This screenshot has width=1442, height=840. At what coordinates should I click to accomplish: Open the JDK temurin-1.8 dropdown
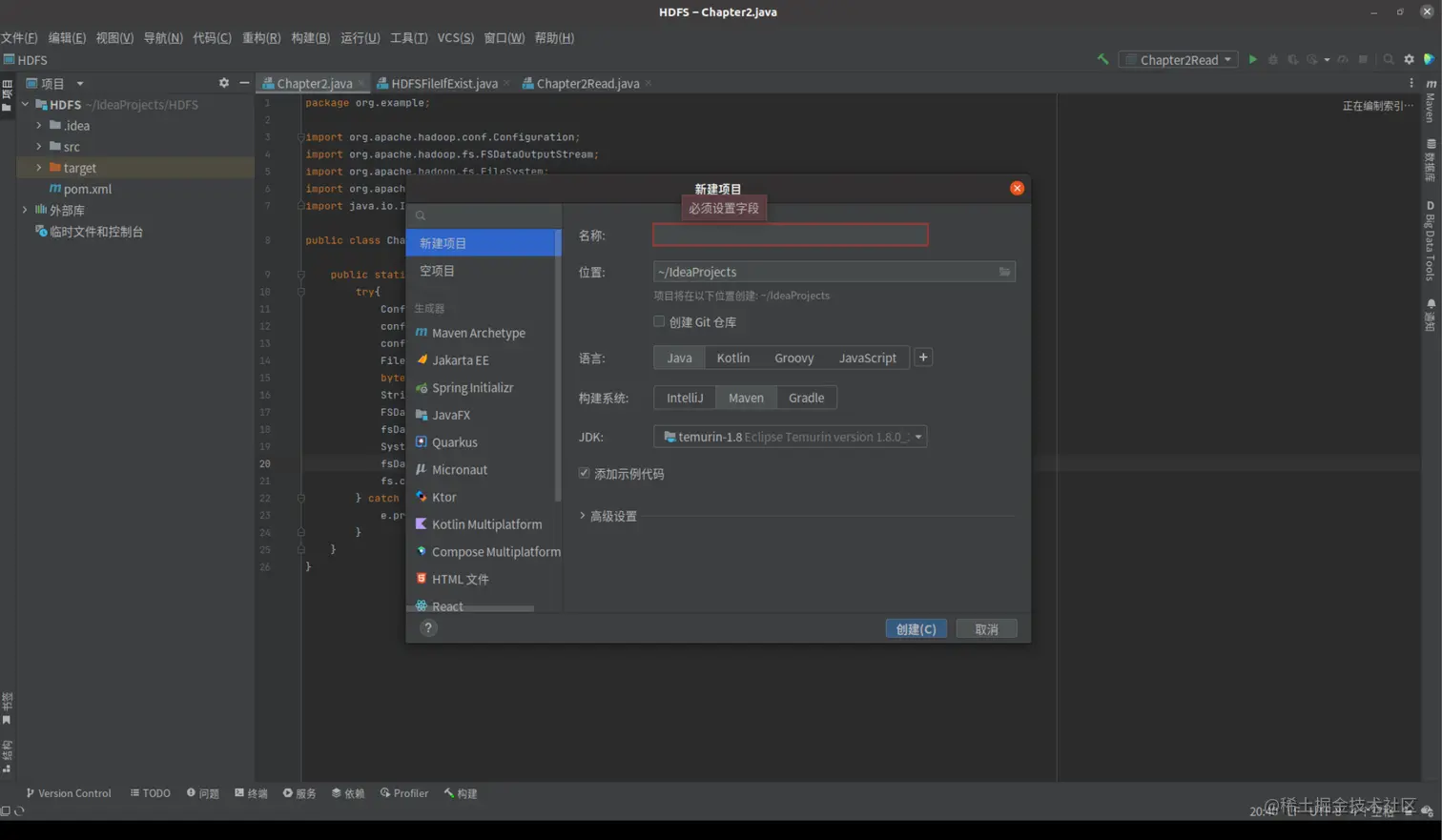tap(791, 437)
